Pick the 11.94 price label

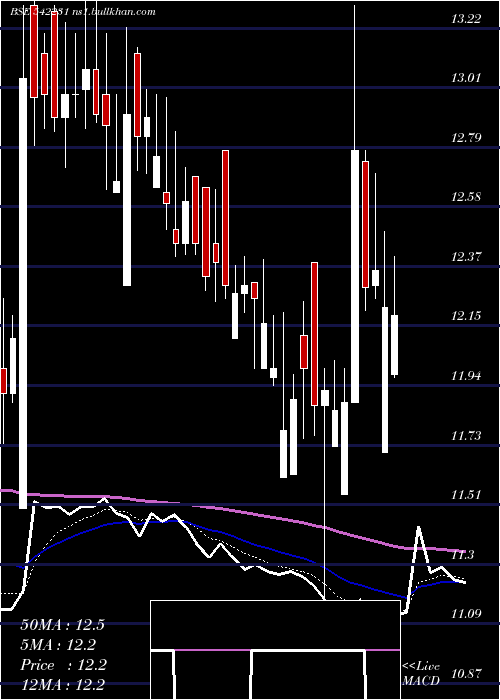click(467, 375)
